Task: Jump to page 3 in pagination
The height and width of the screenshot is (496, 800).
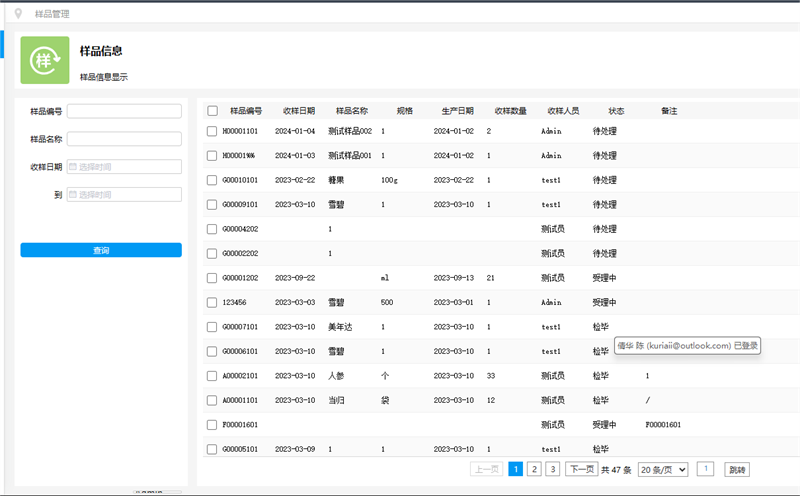Action: [553, 469]
